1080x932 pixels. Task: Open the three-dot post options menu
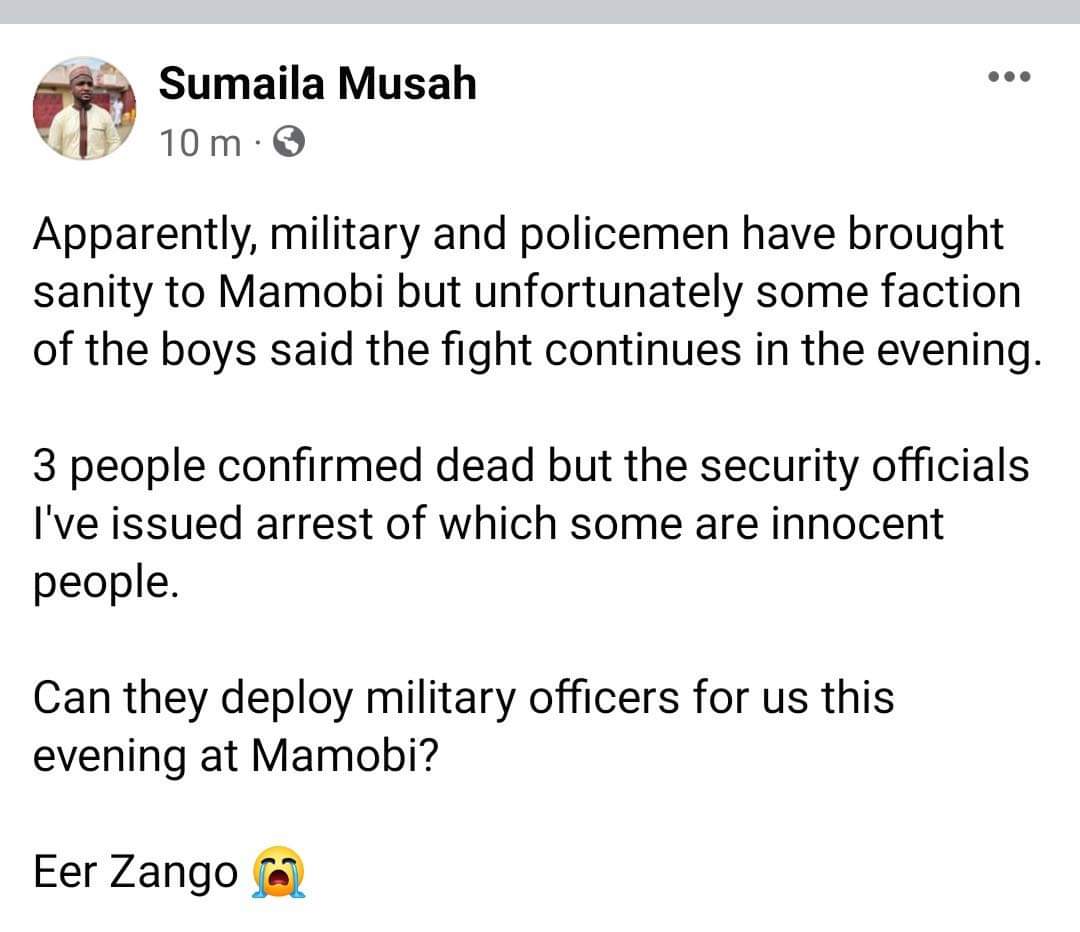pyautogui.click(x=1009, y=76)
